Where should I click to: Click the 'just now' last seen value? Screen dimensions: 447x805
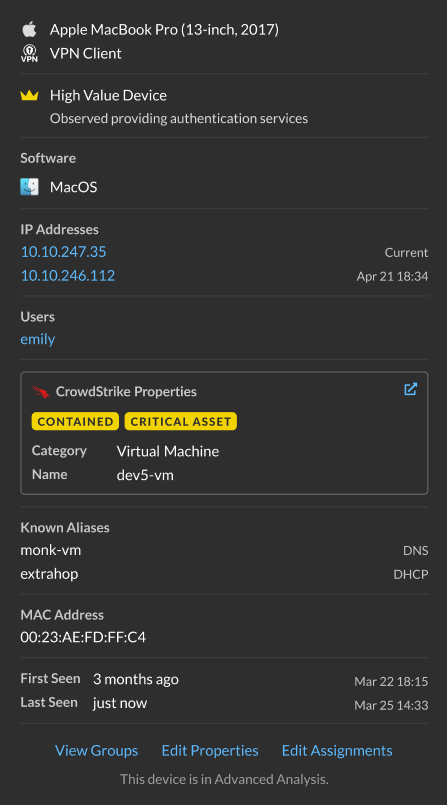[x=120, y=703]
